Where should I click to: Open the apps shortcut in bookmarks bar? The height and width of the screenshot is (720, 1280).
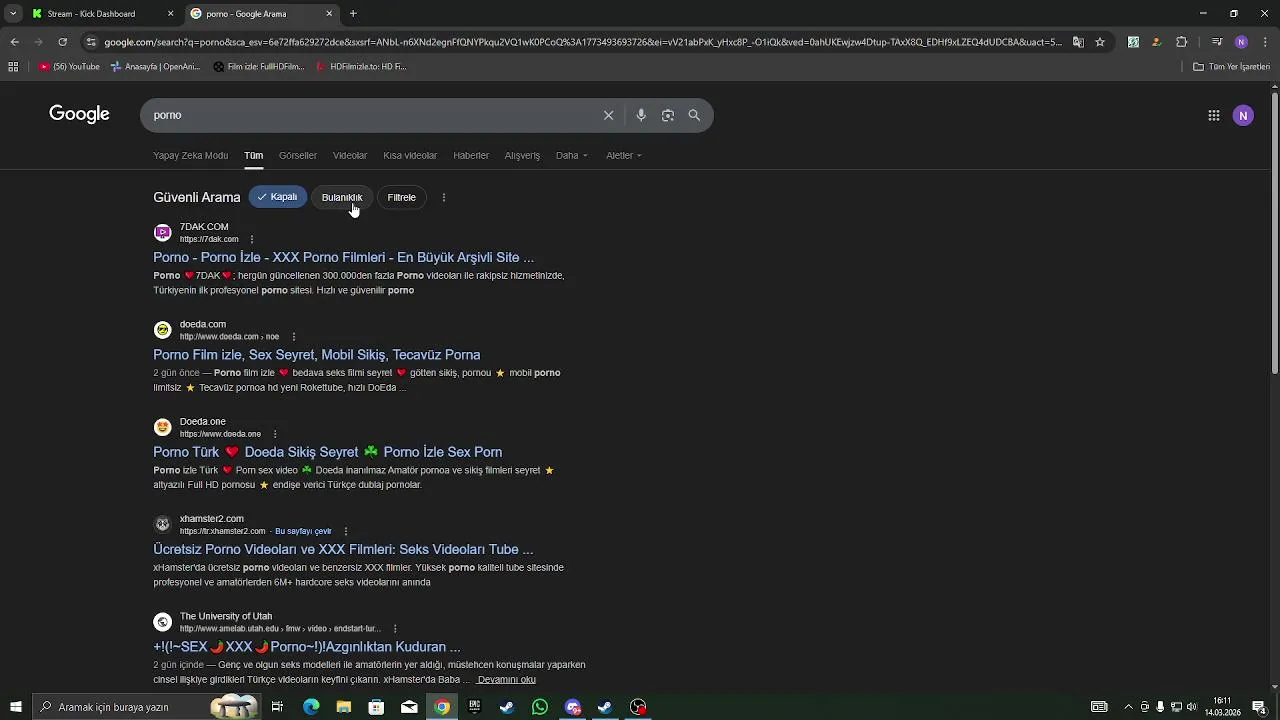click(x=13, y=67)
